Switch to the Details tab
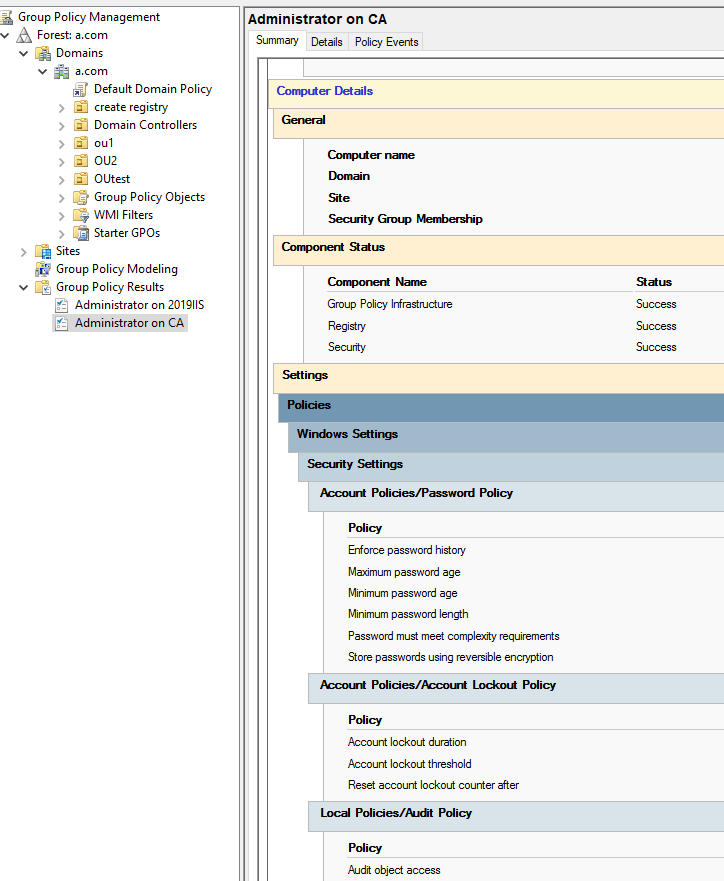The height and width of the screenshot is (881, 724). [x=327, y=42]
